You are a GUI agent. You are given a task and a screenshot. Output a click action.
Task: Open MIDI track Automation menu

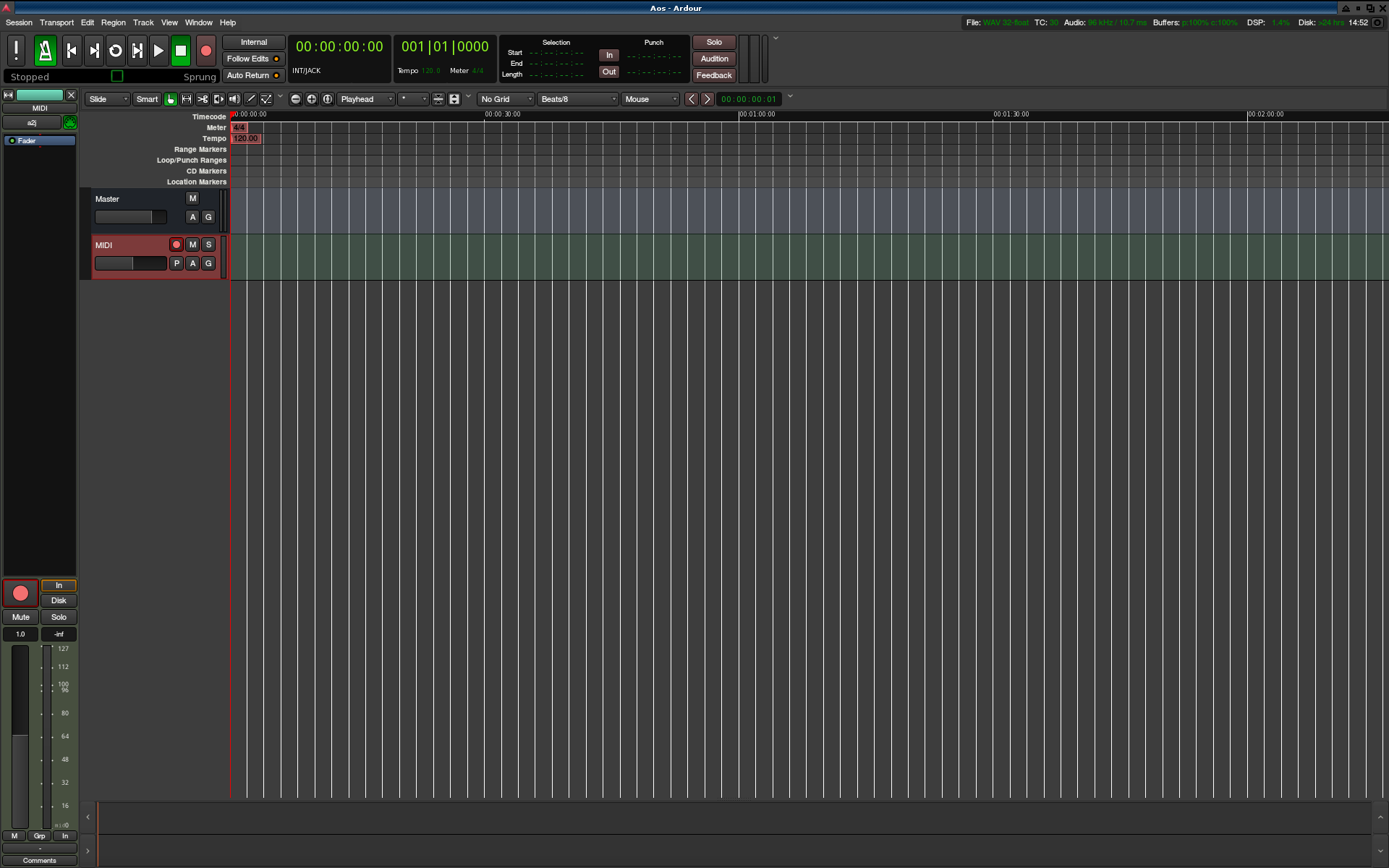[192, 263]
